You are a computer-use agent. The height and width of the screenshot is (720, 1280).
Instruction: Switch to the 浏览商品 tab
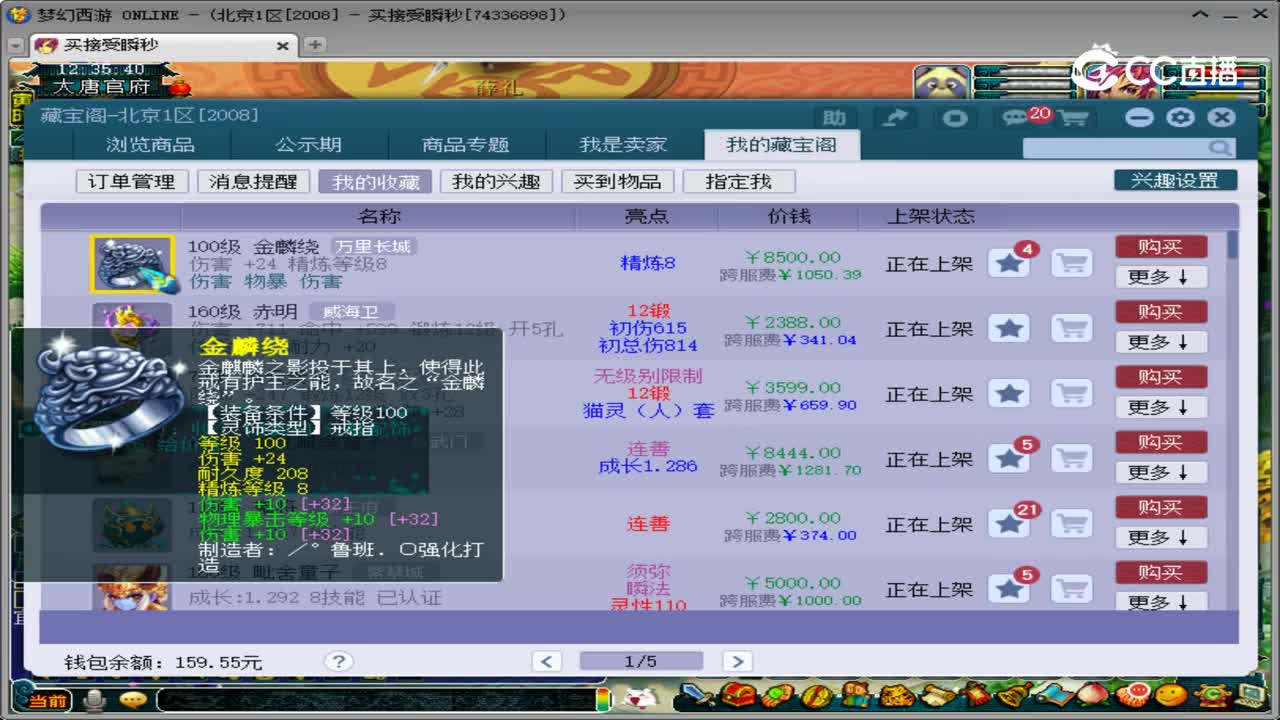click(x=150, y=145)
